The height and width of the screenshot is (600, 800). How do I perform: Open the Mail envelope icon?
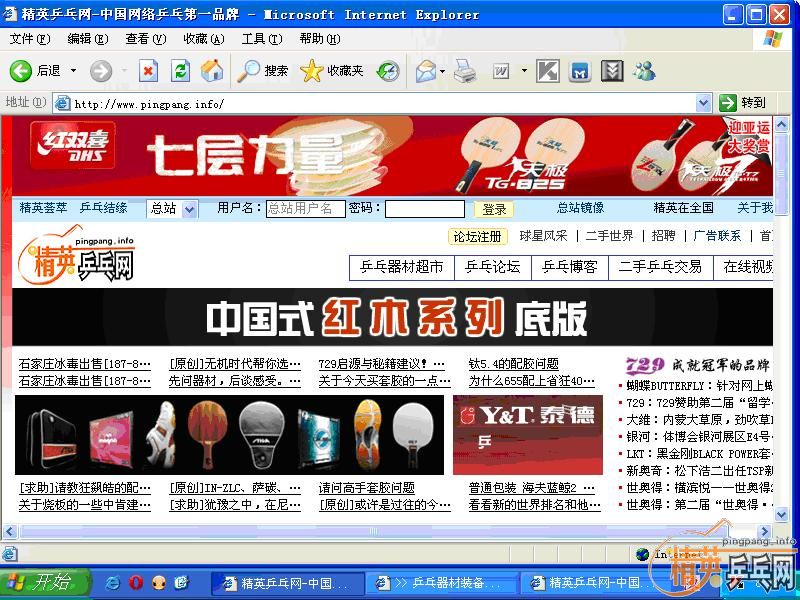426,71
